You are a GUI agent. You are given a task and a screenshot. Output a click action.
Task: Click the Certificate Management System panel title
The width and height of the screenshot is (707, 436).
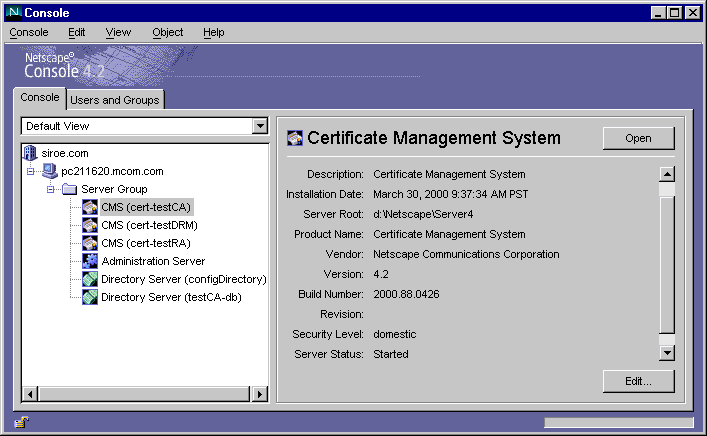pyautogui.click(x=434, y=138)
